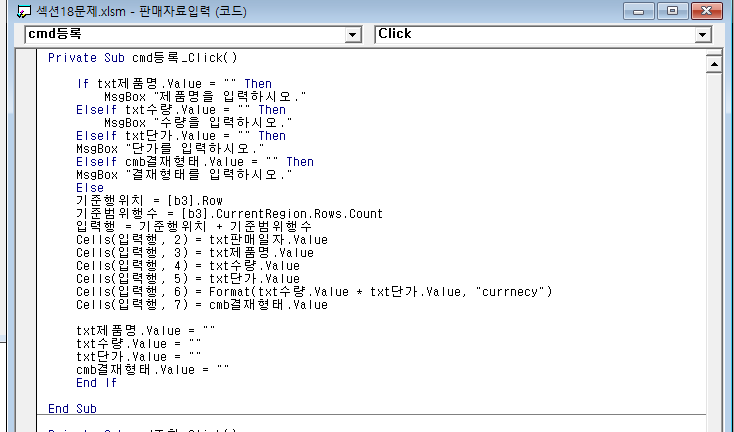Screen dimensions: 734x432
Task: Place cursor on the End Sub line
Action: point(72,409)
